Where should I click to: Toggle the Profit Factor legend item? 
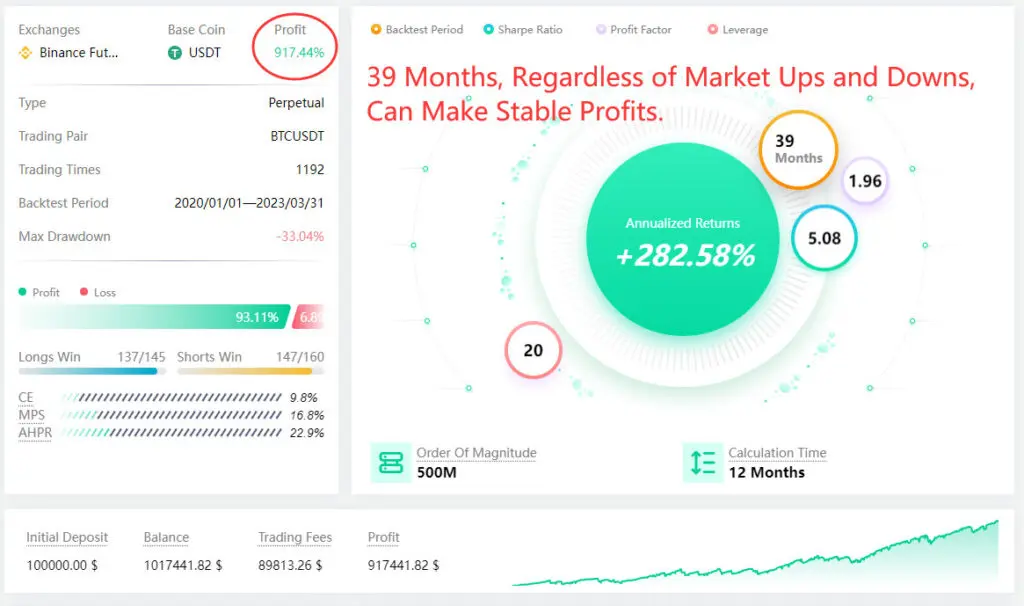click(x=633, y=30)
